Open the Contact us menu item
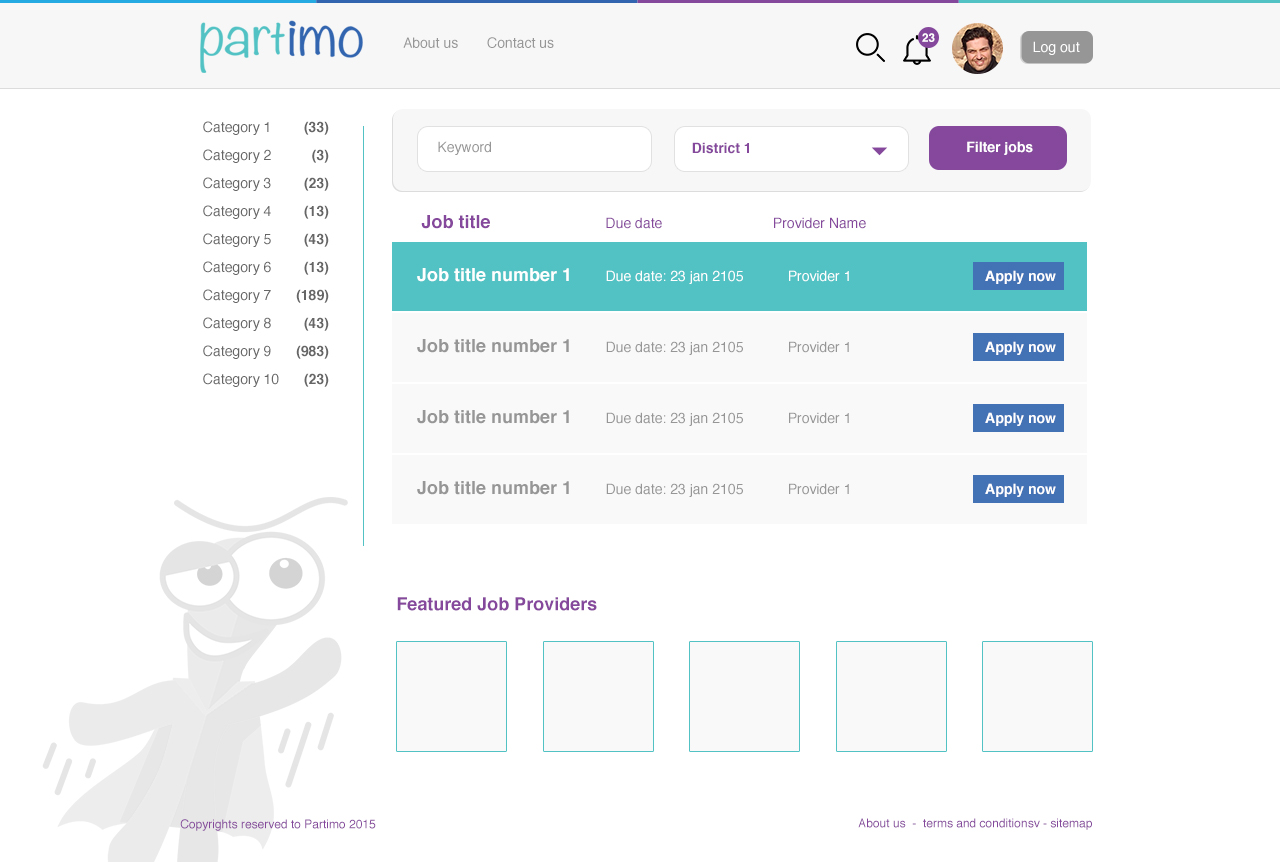This screenshot has height=862, width=1280. [x=520, y=43]
